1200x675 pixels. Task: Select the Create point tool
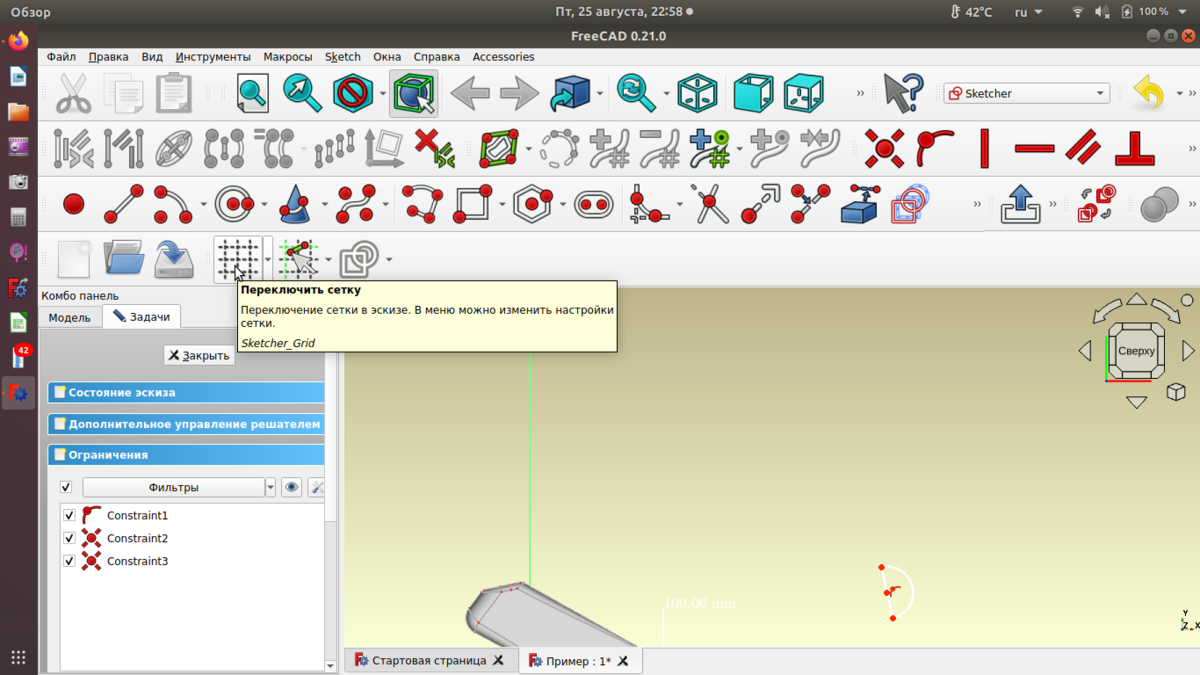pyautogui.click(x=73, y=205)
